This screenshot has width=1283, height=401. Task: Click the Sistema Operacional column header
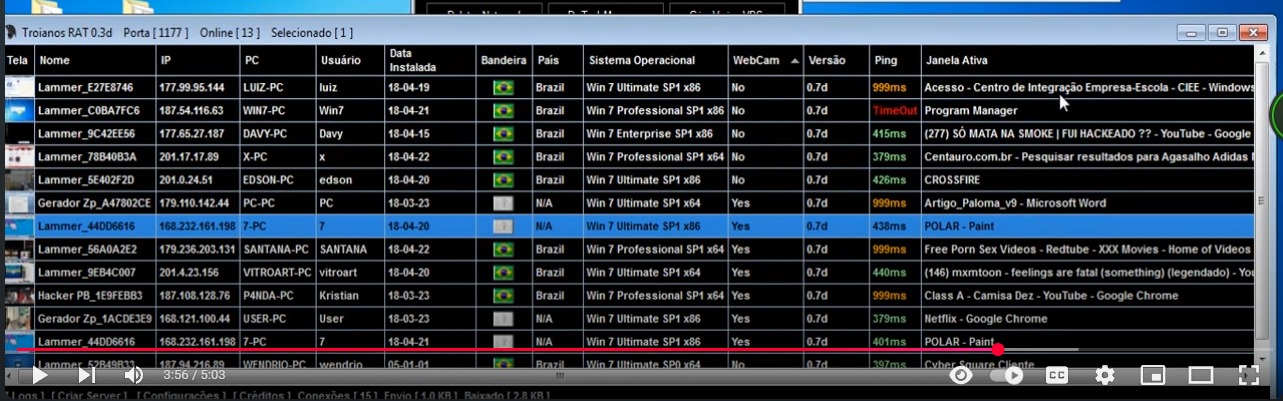[x=654, y=60]
